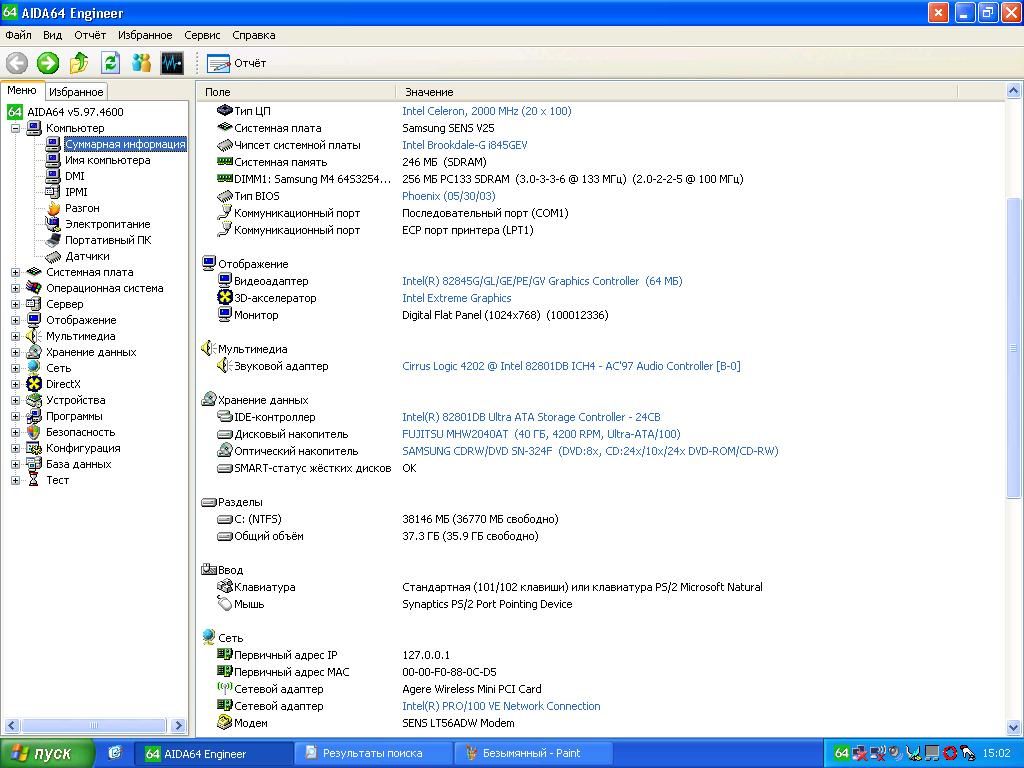Click the Тест hourglass icon

tap(34, 480)
